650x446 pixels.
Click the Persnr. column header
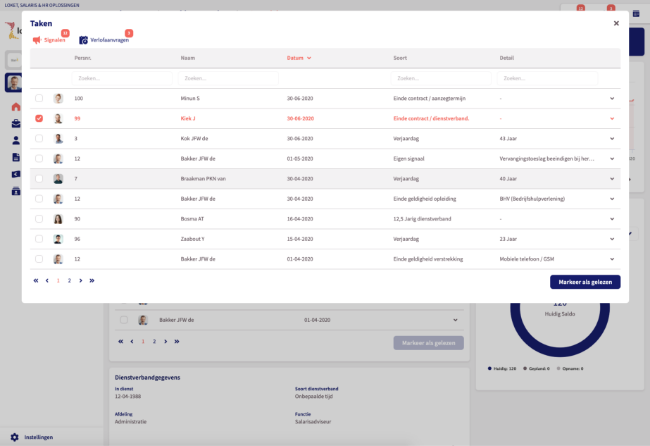tap(83, 58)
